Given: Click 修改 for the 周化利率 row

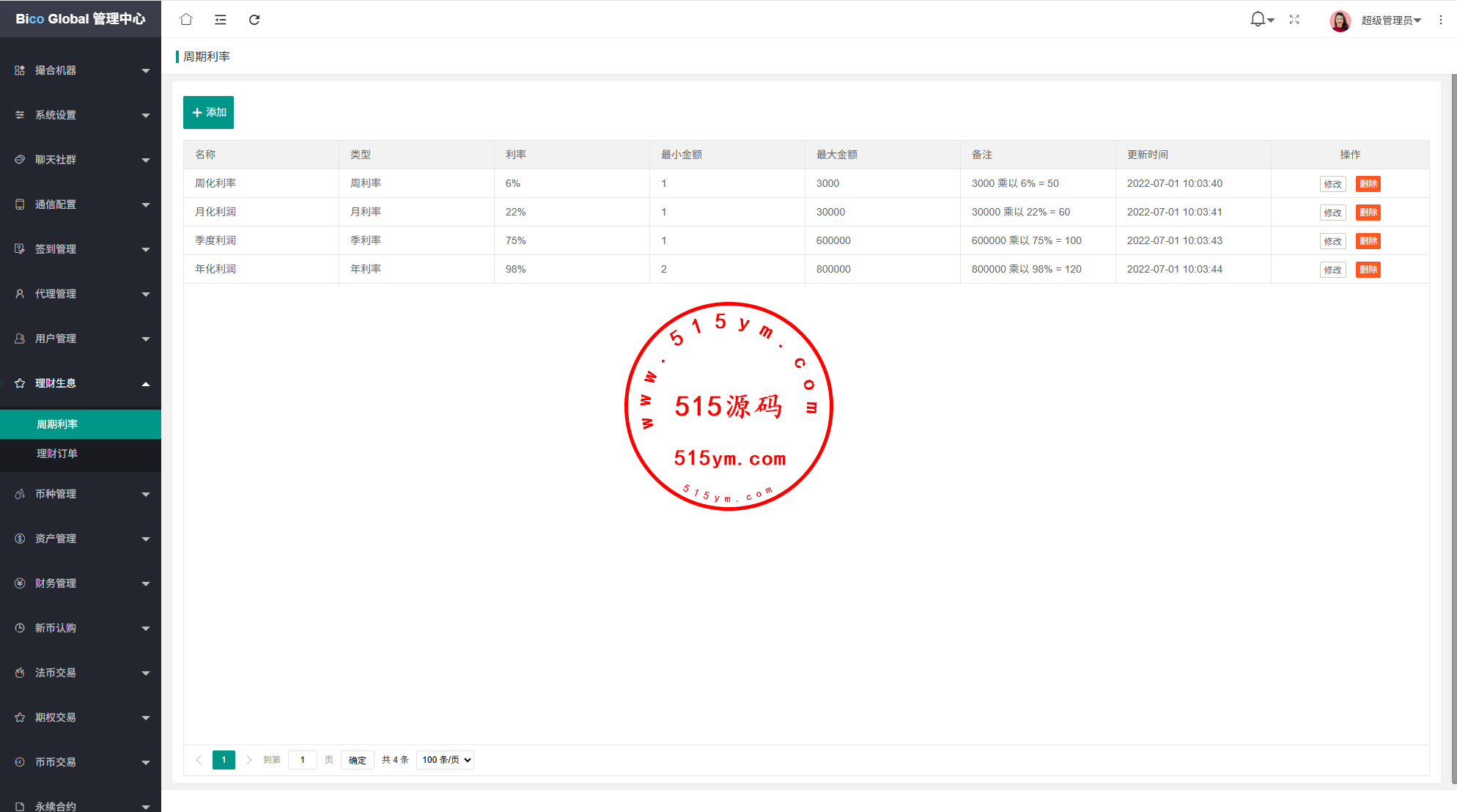Looking at the screenshot, I should [1332, 184].
